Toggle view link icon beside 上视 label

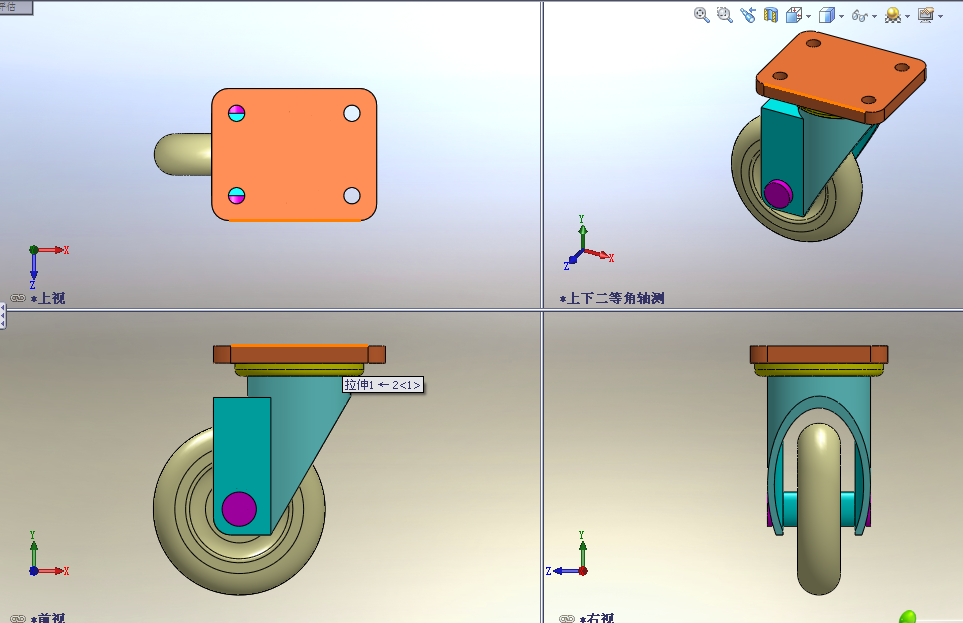point(17,298)
